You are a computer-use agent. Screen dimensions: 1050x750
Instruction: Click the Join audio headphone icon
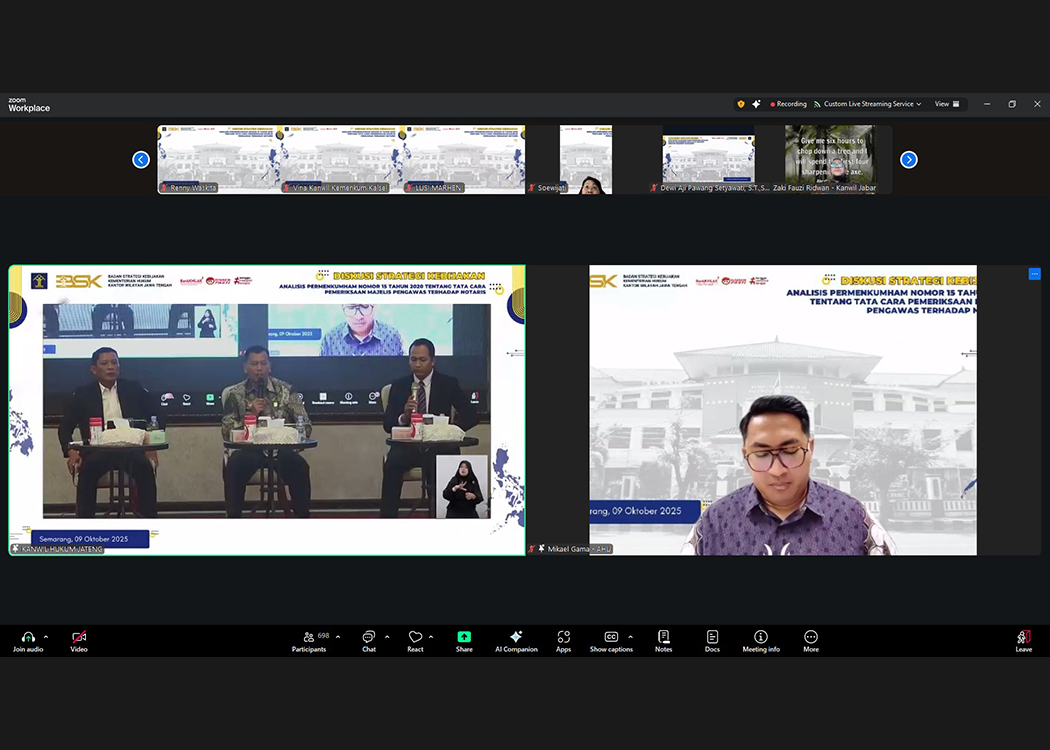tap(27, 637)
